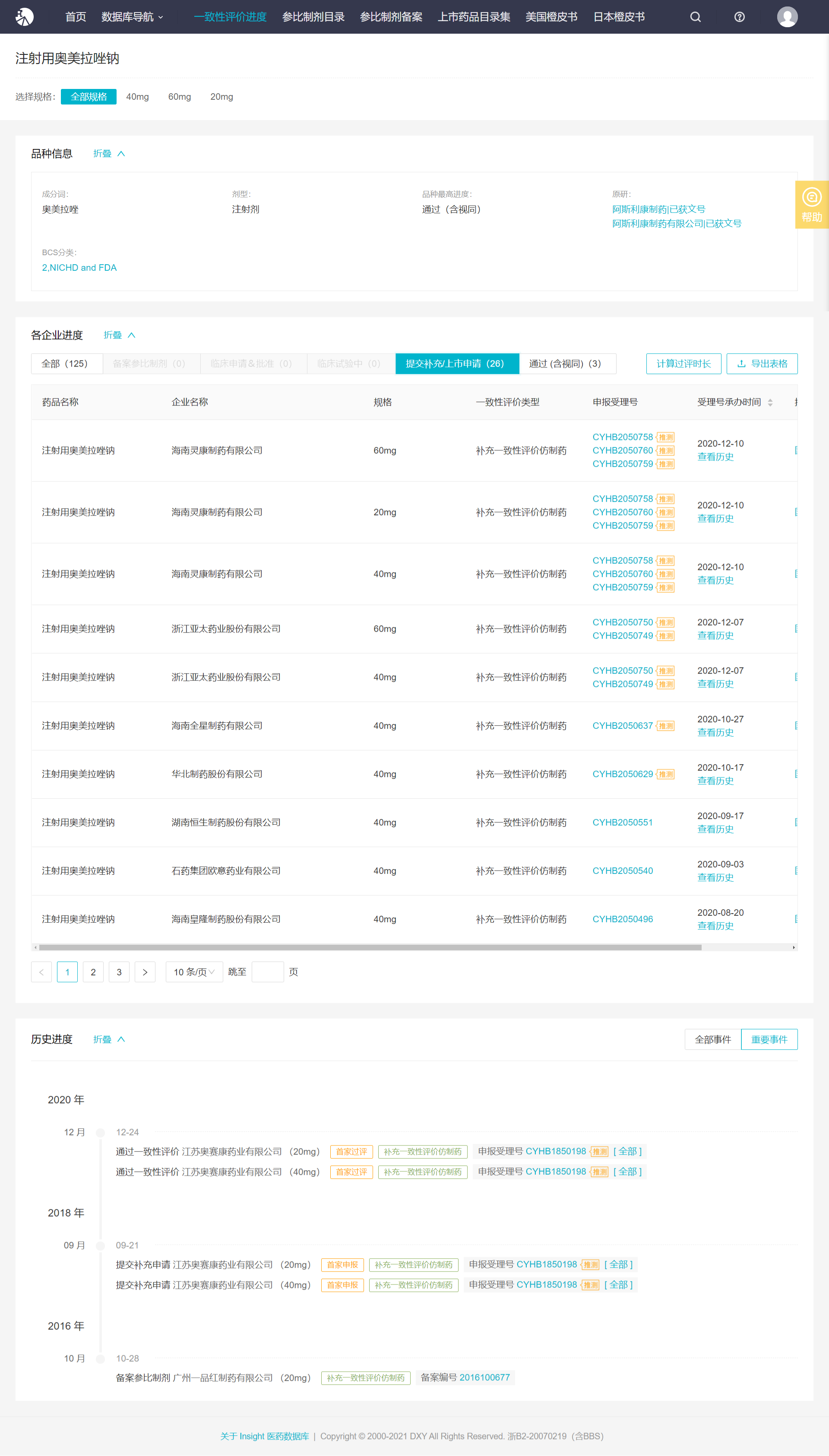Switch to 通过 (含视同) (3) tab
Screen dimensions: 829x1456
click(x=567, y=363)
